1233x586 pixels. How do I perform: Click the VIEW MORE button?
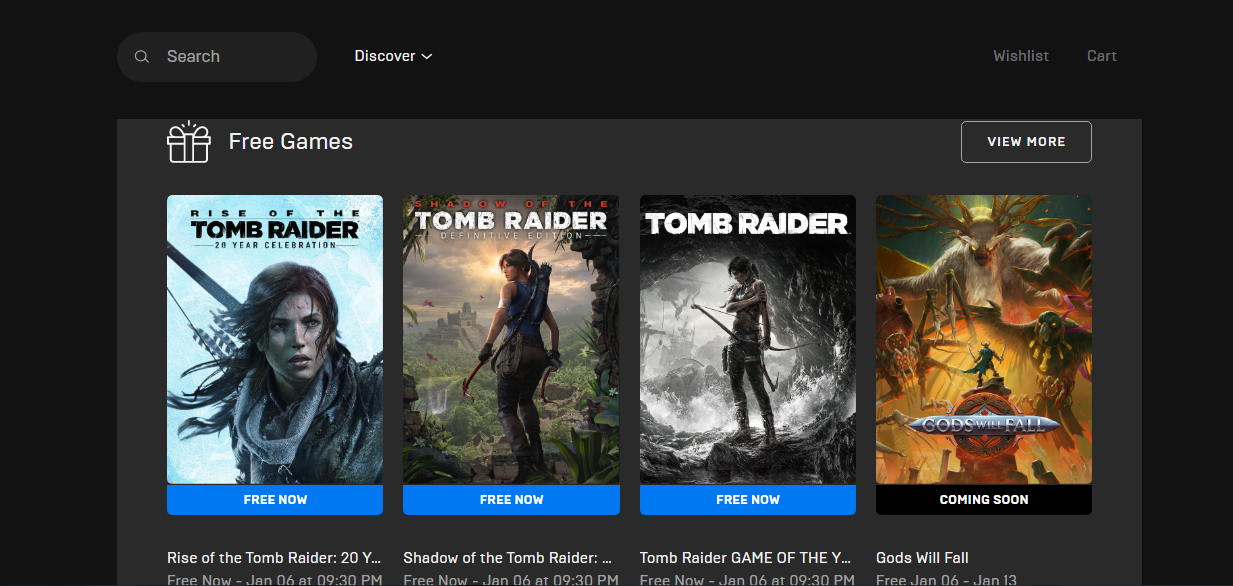pyautogui.click(x=1026, y=142)
